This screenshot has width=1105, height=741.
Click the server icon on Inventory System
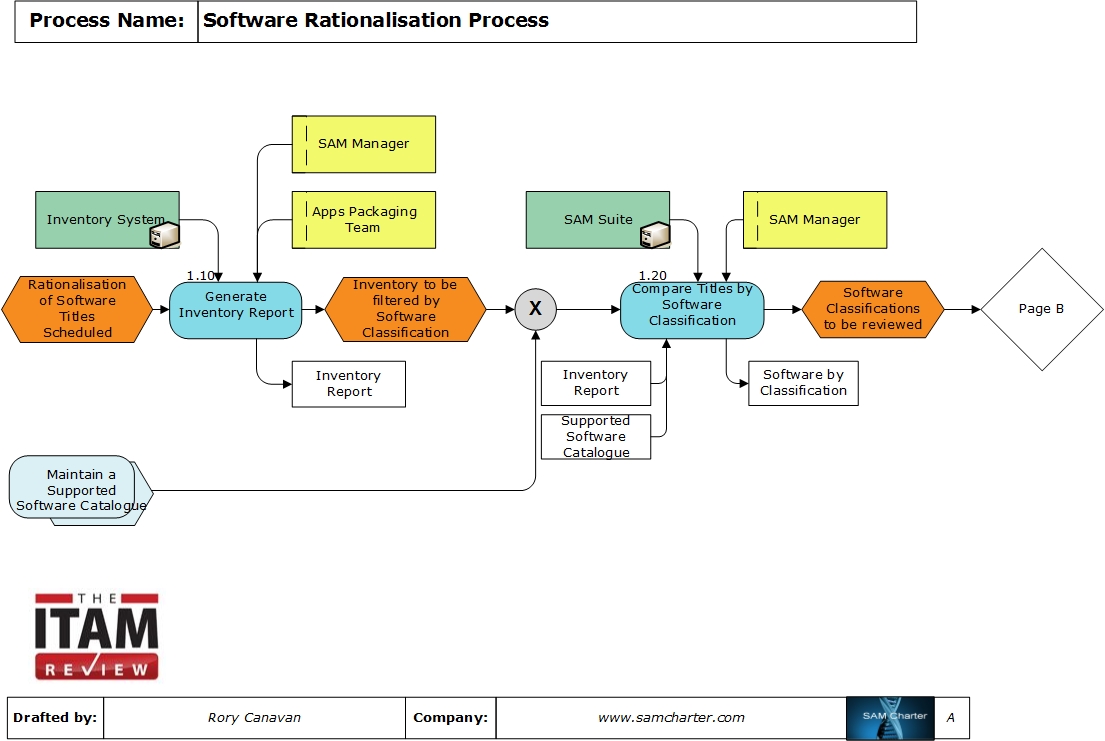(x=163, y=235)
